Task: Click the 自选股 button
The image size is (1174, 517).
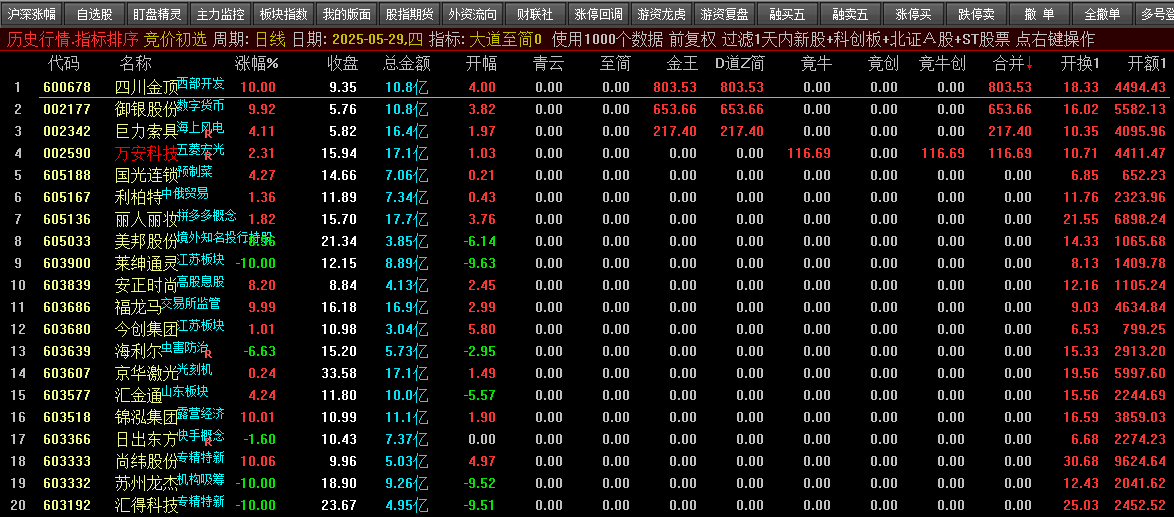Action: pyautogui.click(x=94, y=13)
